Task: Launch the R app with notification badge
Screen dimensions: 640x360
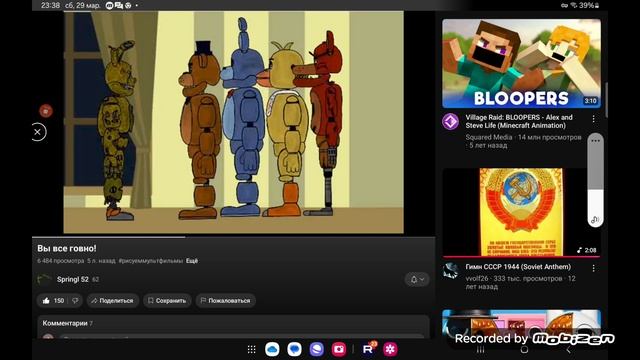Action: pyautogui.click(x=368, y=349)
